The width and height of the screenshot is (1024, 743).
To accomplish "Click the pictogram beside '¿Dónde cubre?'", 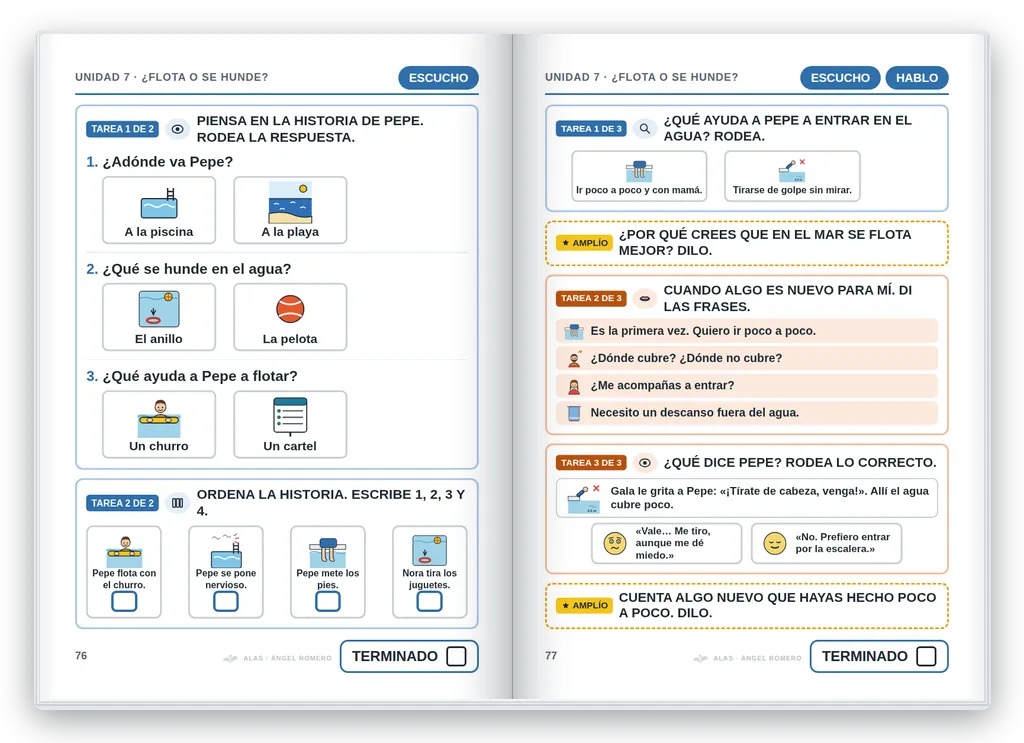I will point(573,358).
